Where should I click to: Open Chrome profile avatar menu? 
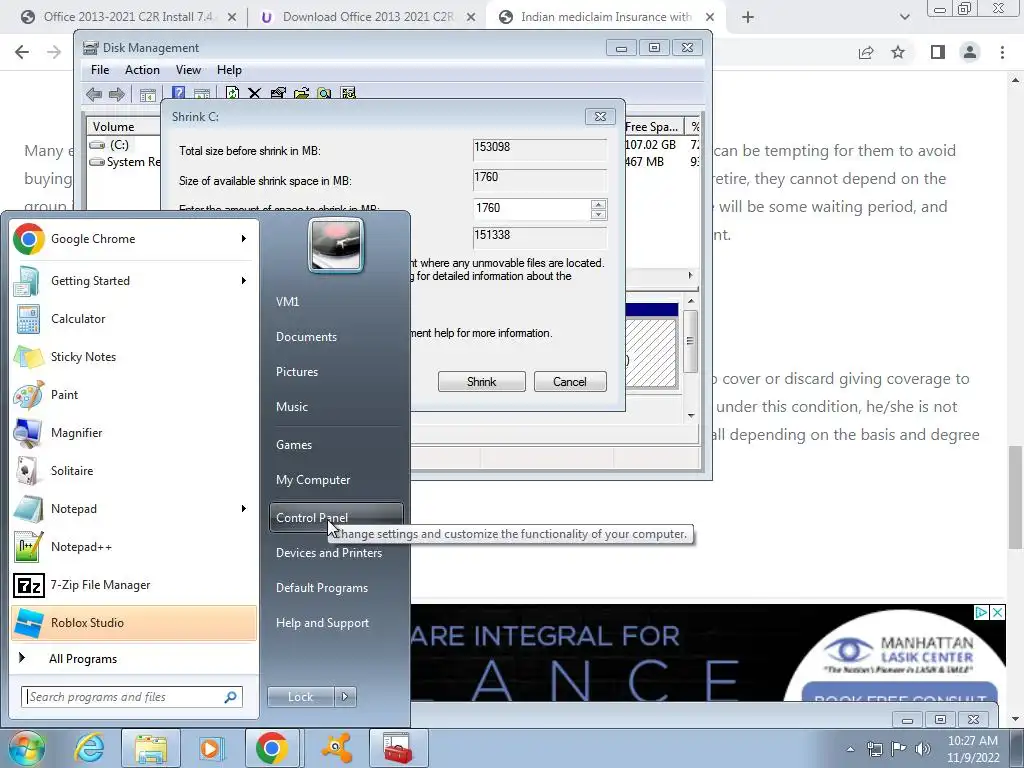970,52
